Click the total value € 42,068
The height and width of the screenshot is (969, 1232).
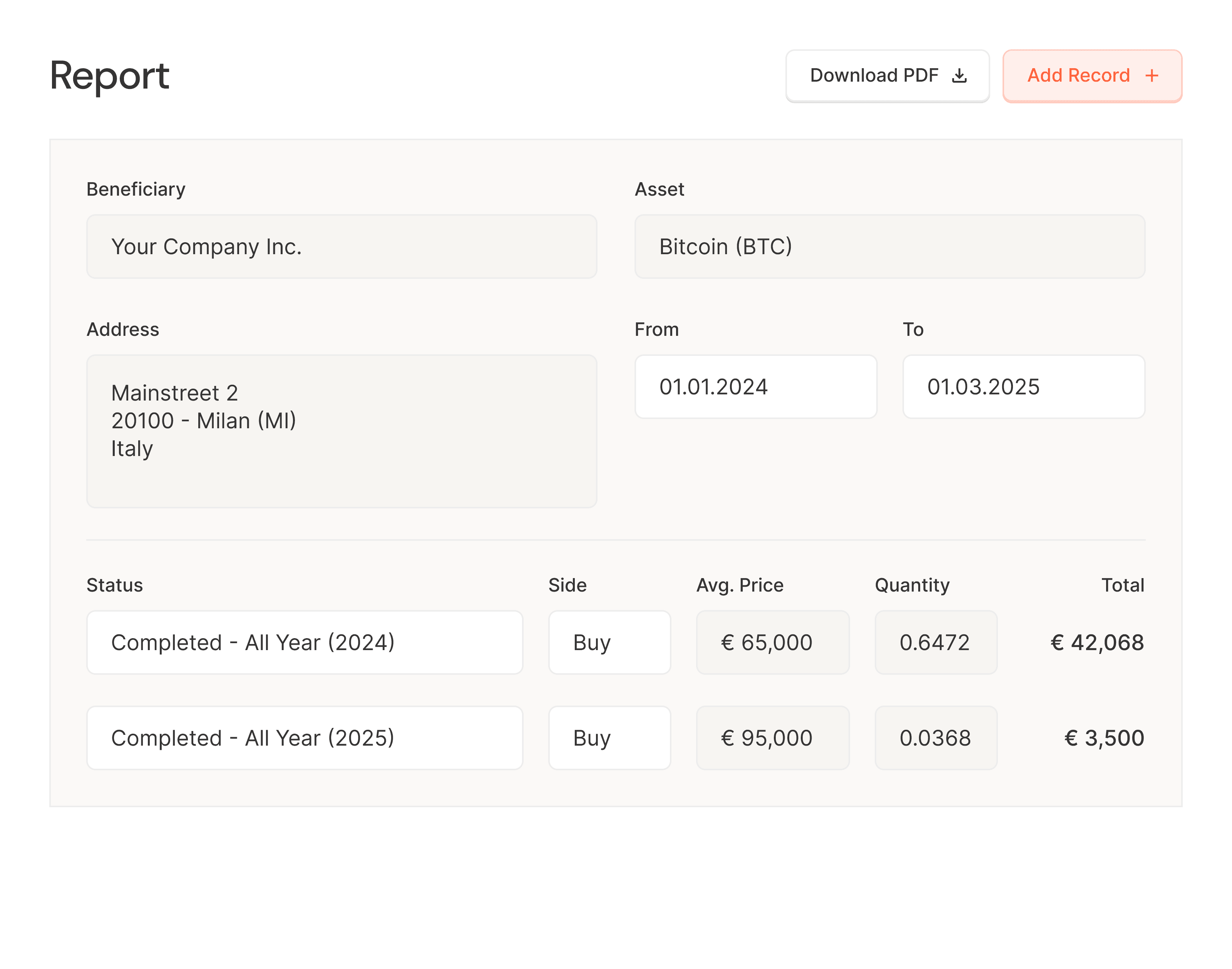click(1097, 642)
